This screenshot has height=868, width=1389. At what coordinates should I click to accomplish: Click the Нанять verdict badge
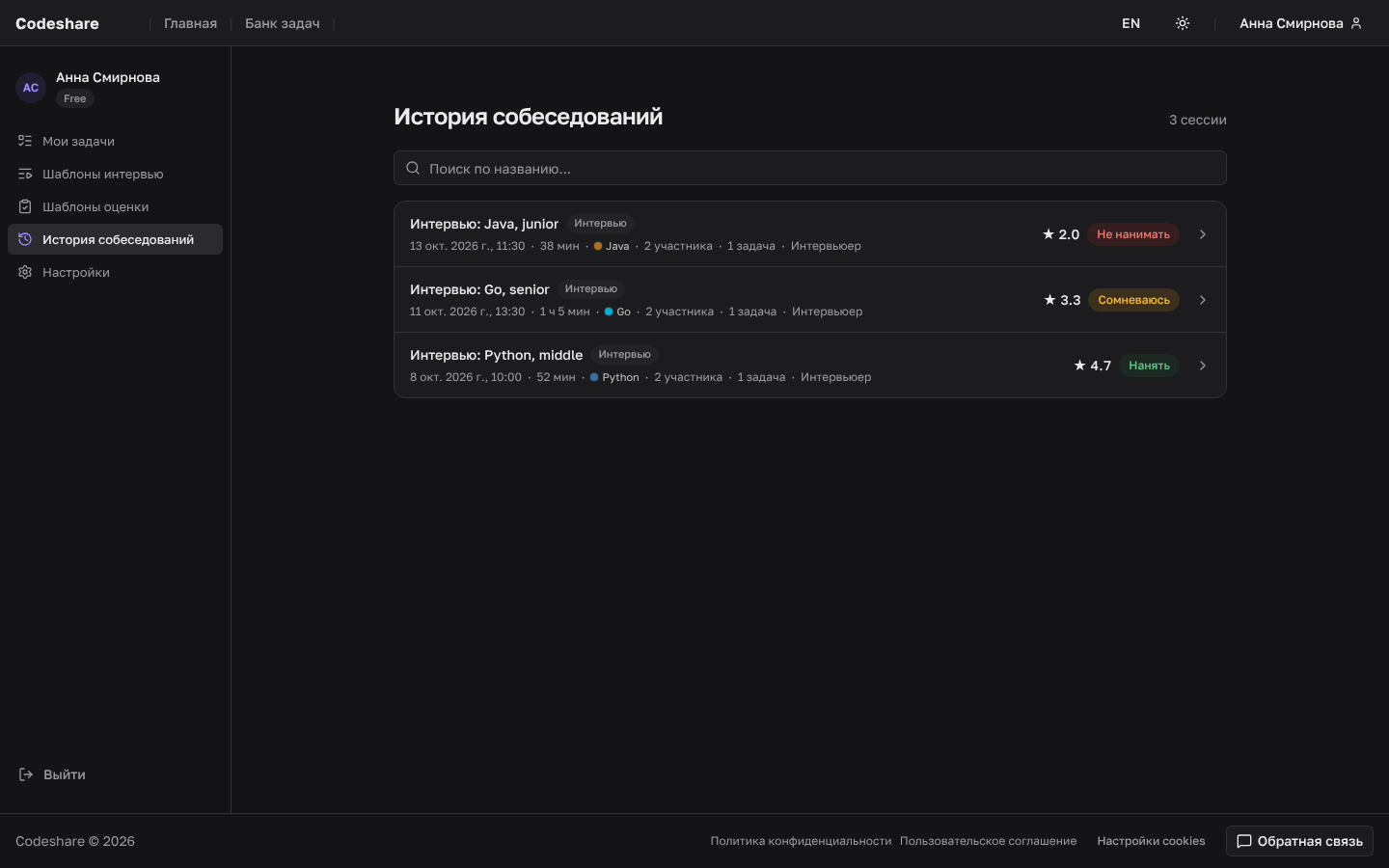(x=1149, y=366)
